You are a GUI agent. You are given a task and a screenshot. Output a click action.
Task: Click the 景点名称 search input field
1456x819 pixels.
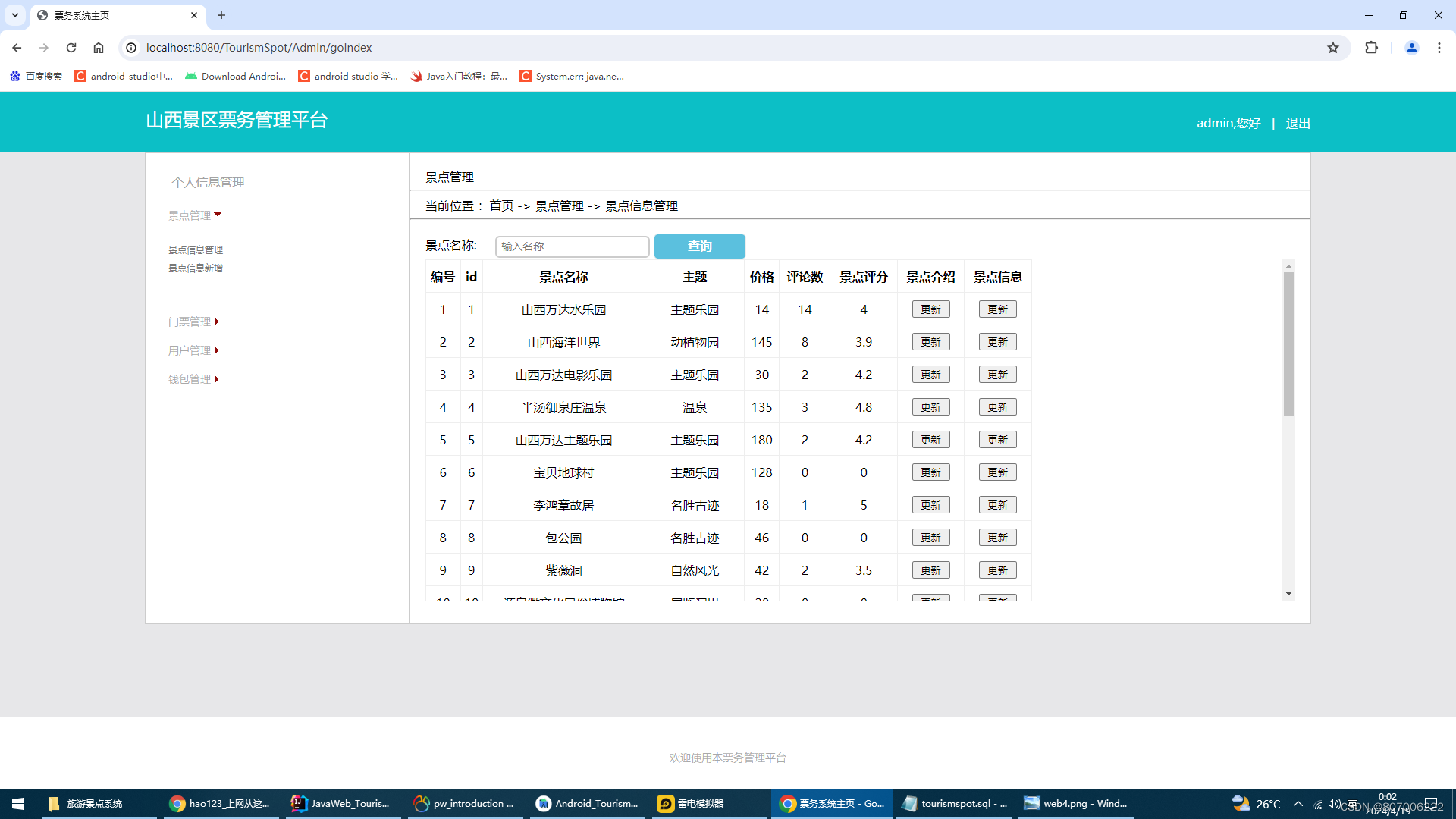(x=572, y=246)
